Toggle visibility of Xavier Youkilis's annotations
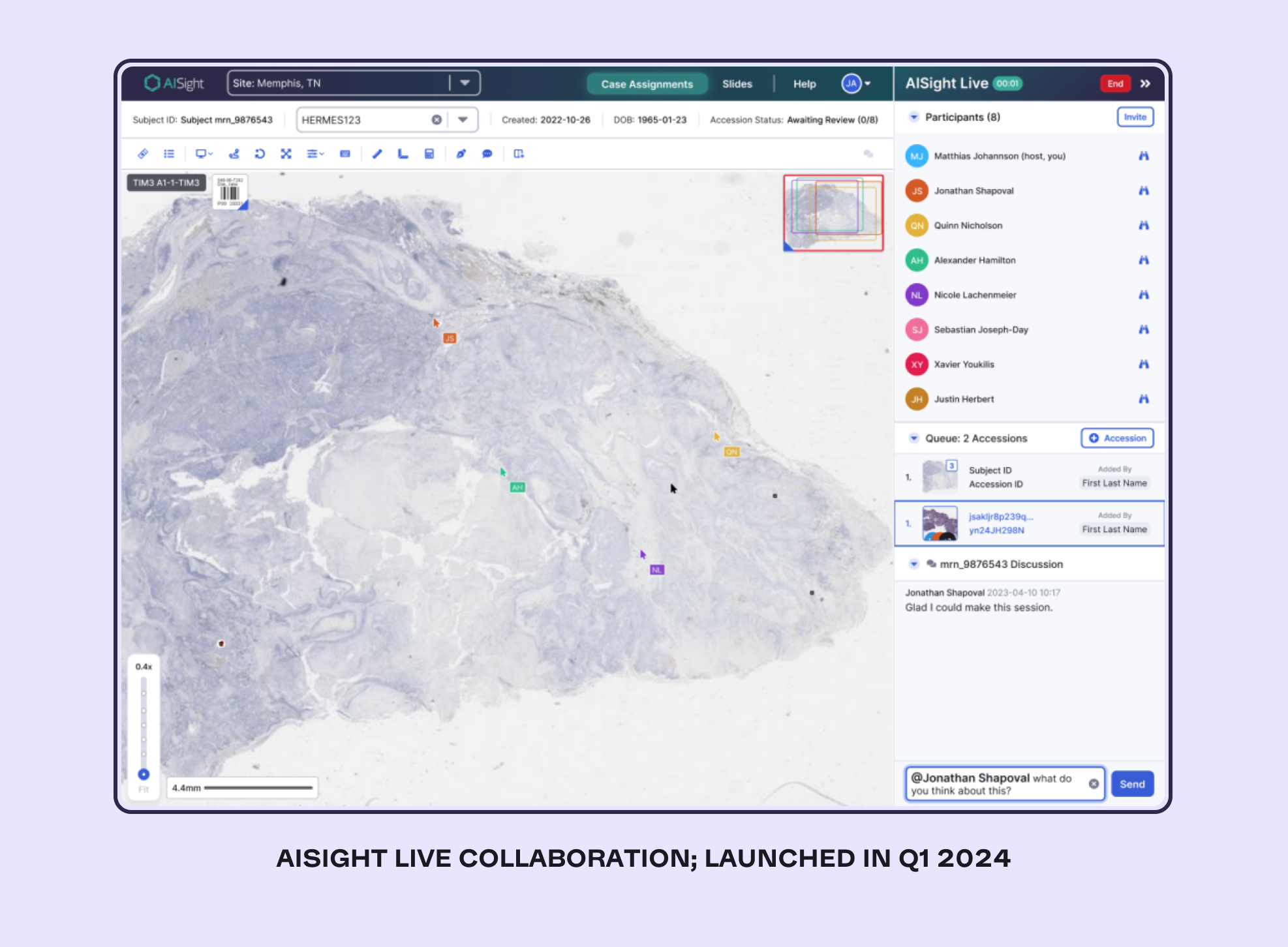The height and width of the screenshot is (947, 1288). pos(1143,364)
